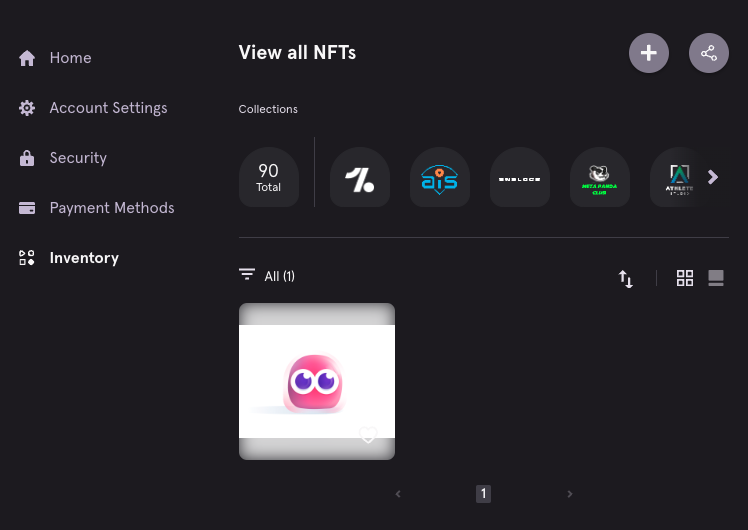
Task: Show more collections with right chevron
Action: tap(713, 177)
